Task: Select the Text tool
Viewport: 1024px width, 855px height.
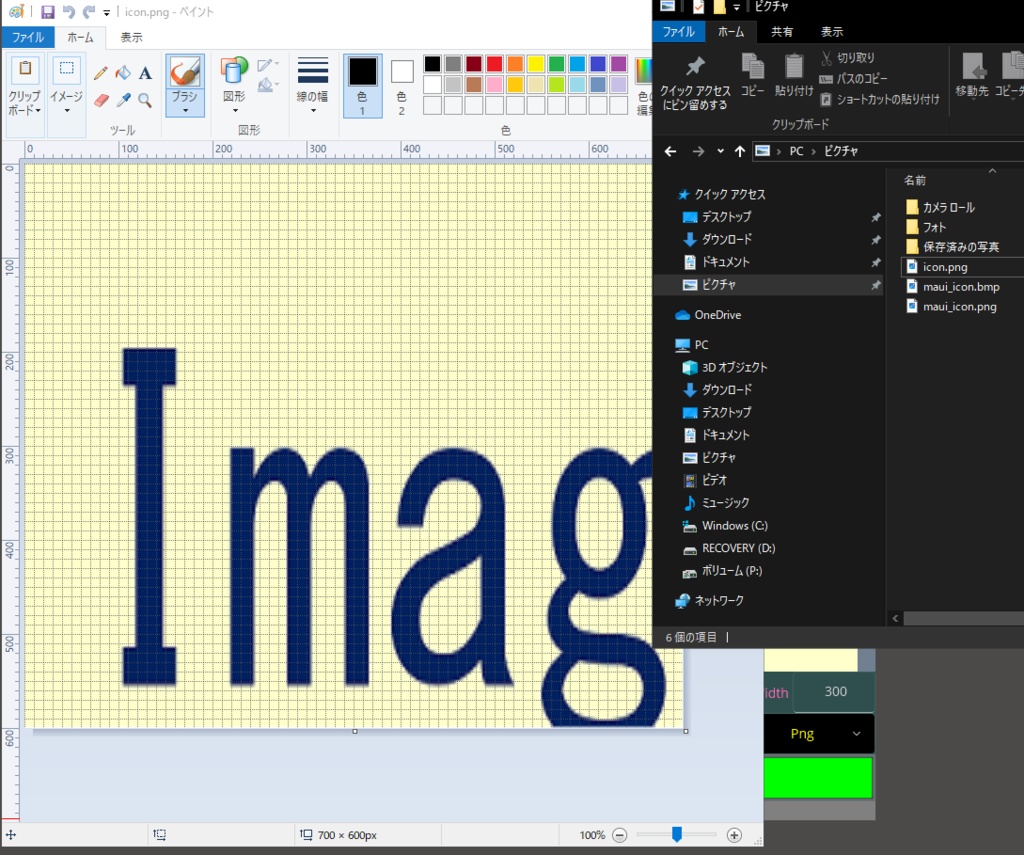Action: (x=146, y=73)
